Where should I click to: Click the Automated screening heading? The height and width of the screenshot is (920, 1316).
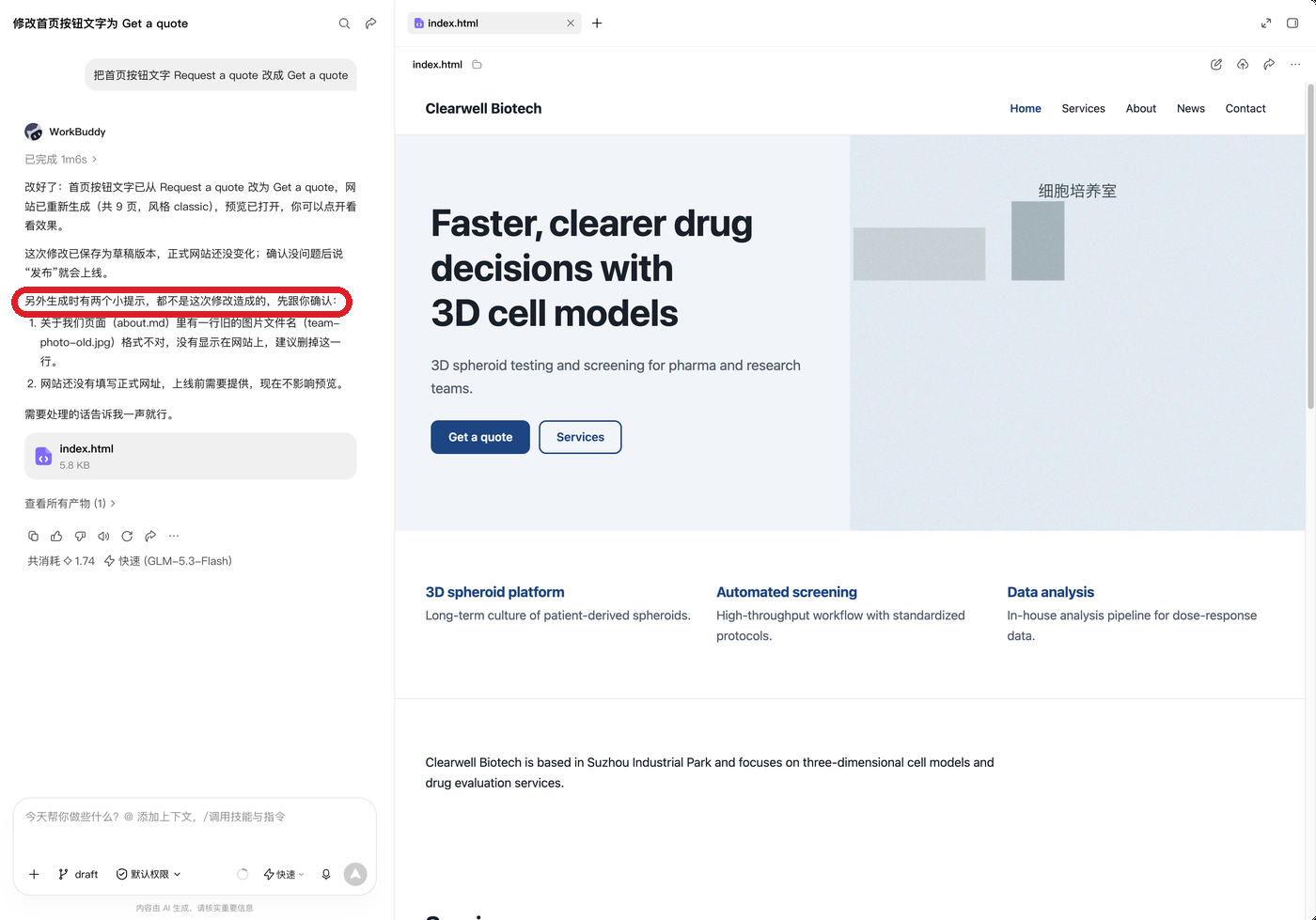click(787, 592)
